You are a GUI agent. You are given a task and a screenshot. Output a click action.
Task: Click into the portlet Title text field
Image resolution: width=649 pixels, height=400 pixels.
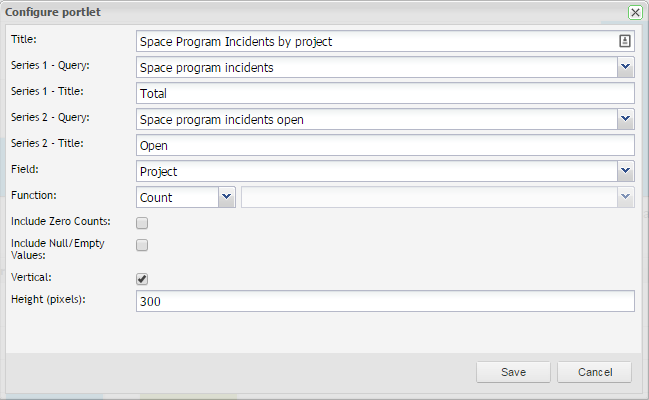click(375, 41)
